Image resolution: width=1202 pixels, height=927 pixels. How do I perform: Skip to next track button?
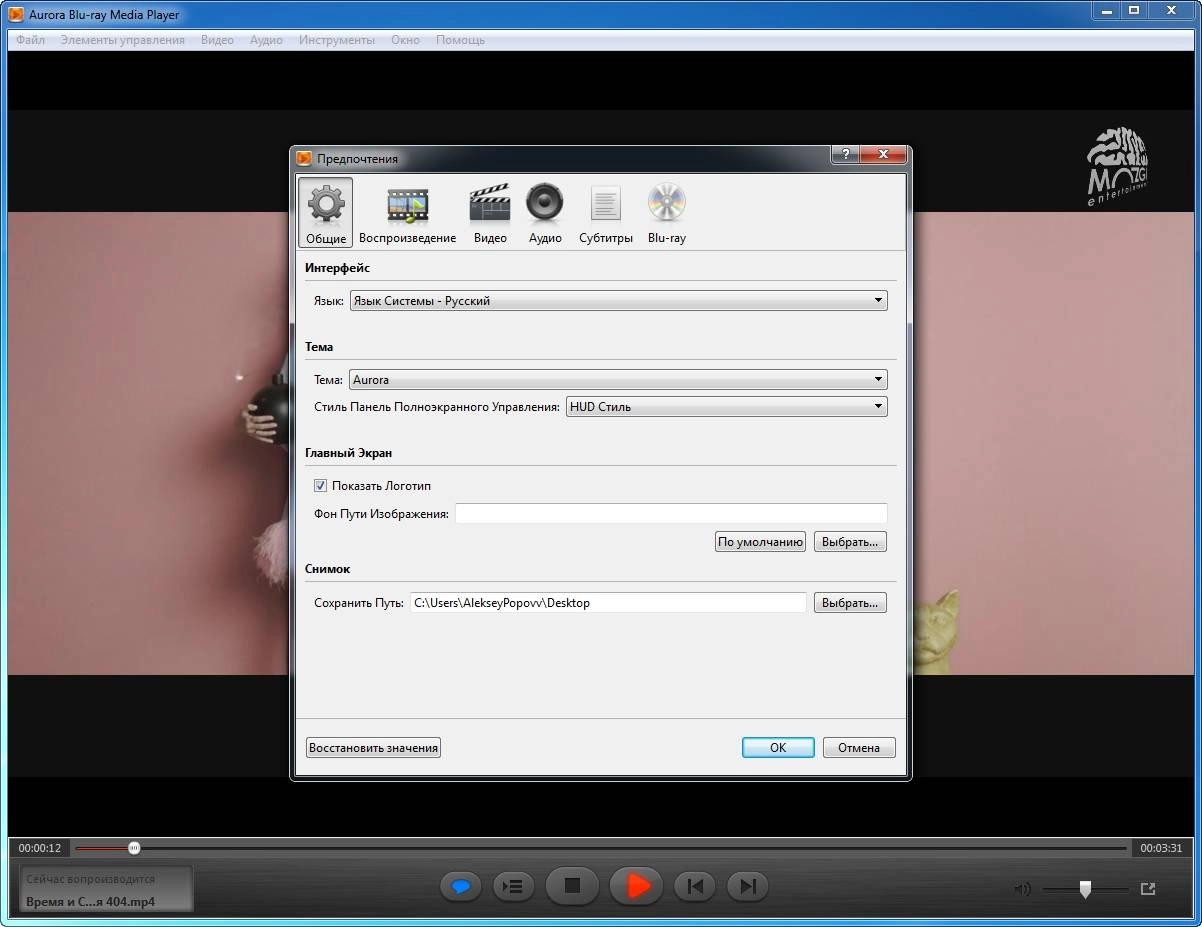(x=747, y=886)
